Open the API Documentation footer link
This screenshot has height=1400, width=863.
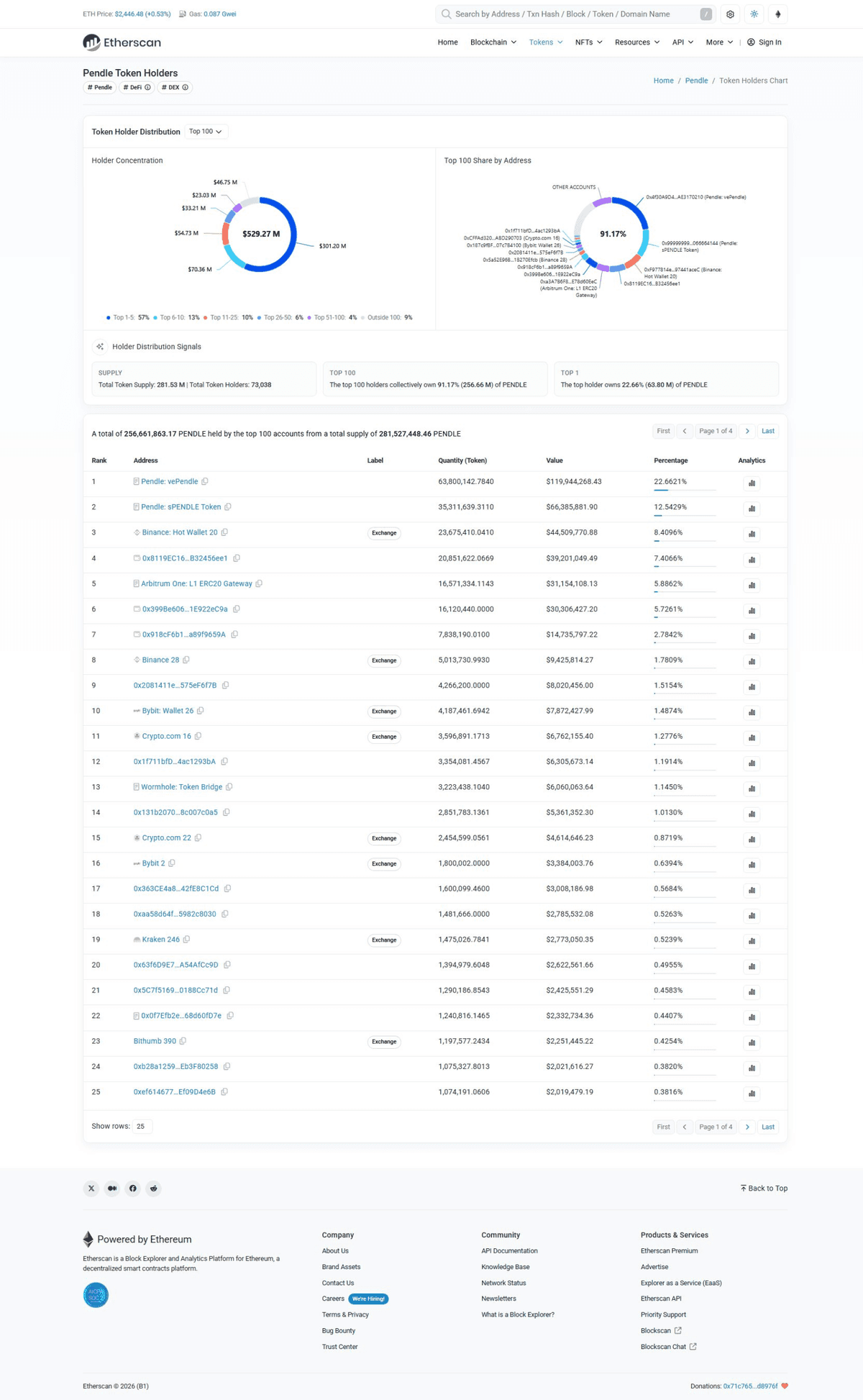click(509, 1251)
